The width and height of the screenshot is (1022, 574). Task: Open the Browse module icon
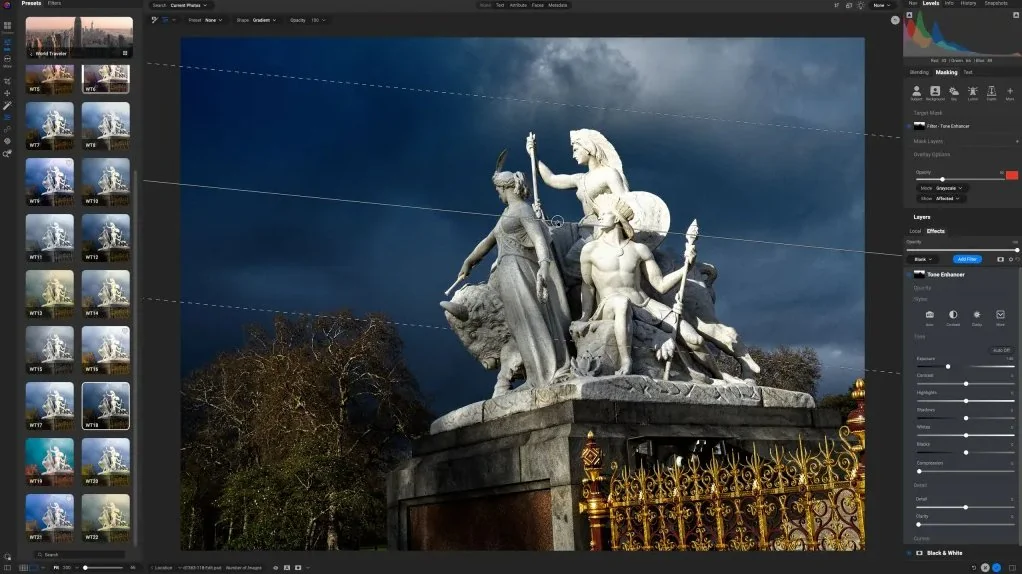click(7, 26)
